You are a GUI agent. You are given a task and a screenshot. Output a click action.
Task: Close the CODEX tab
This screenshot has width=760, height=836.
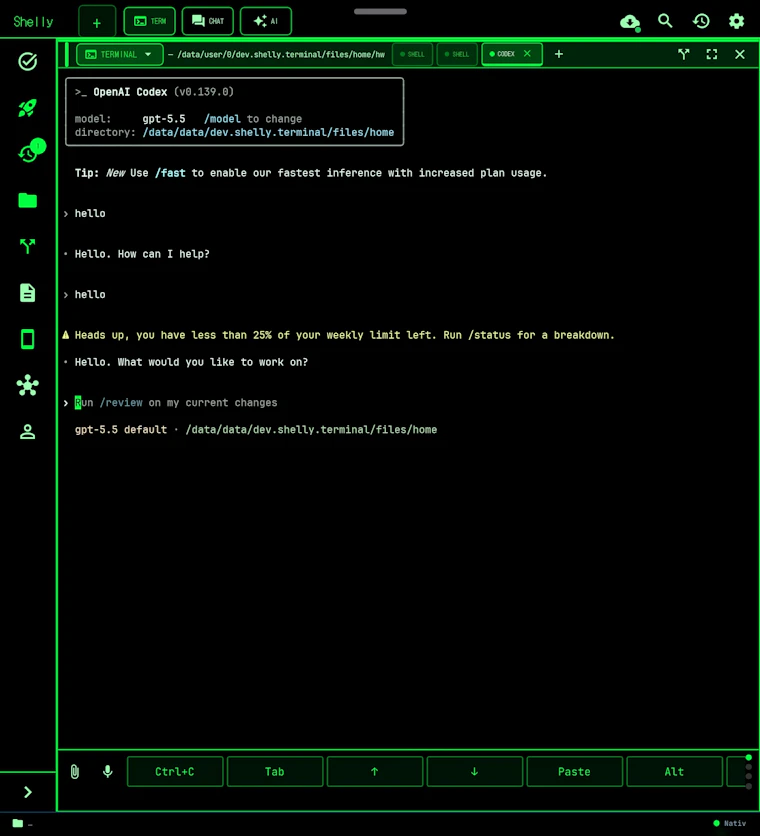tap(527, 53)
